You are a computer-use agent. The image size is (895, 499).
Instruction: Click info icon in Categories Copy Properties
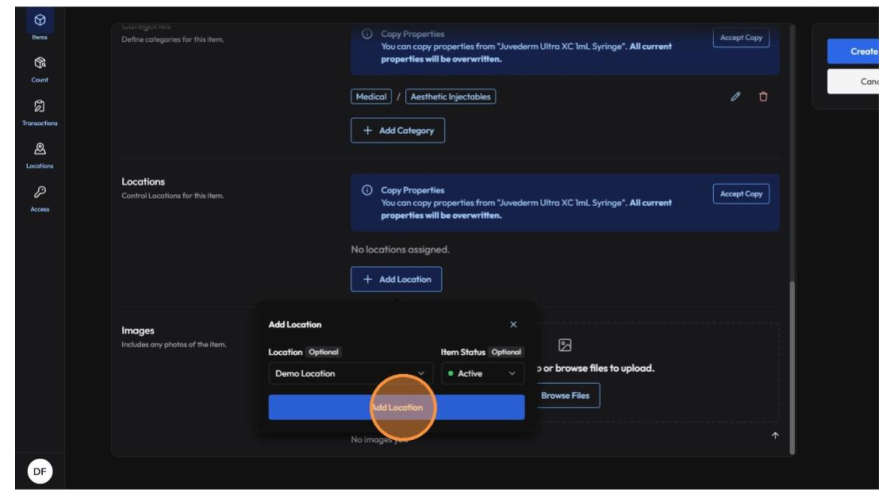tap(367, 34)
